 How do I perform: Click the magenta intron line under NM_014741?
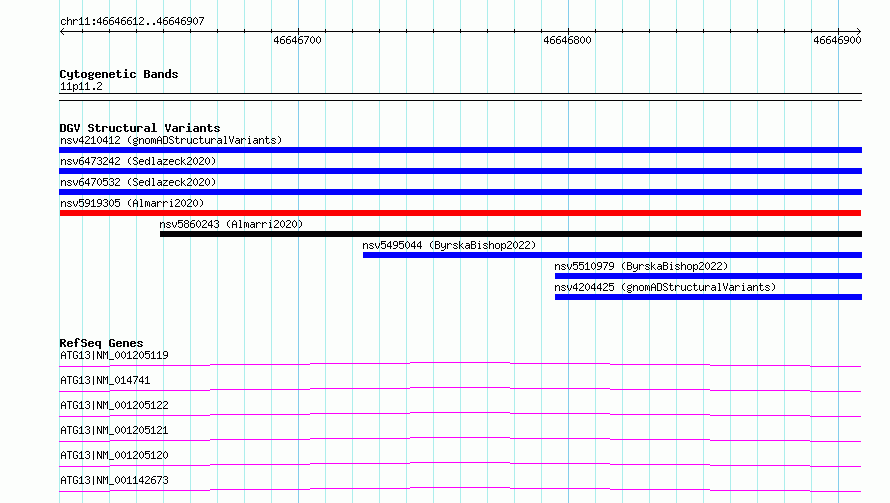coord(460,388)
